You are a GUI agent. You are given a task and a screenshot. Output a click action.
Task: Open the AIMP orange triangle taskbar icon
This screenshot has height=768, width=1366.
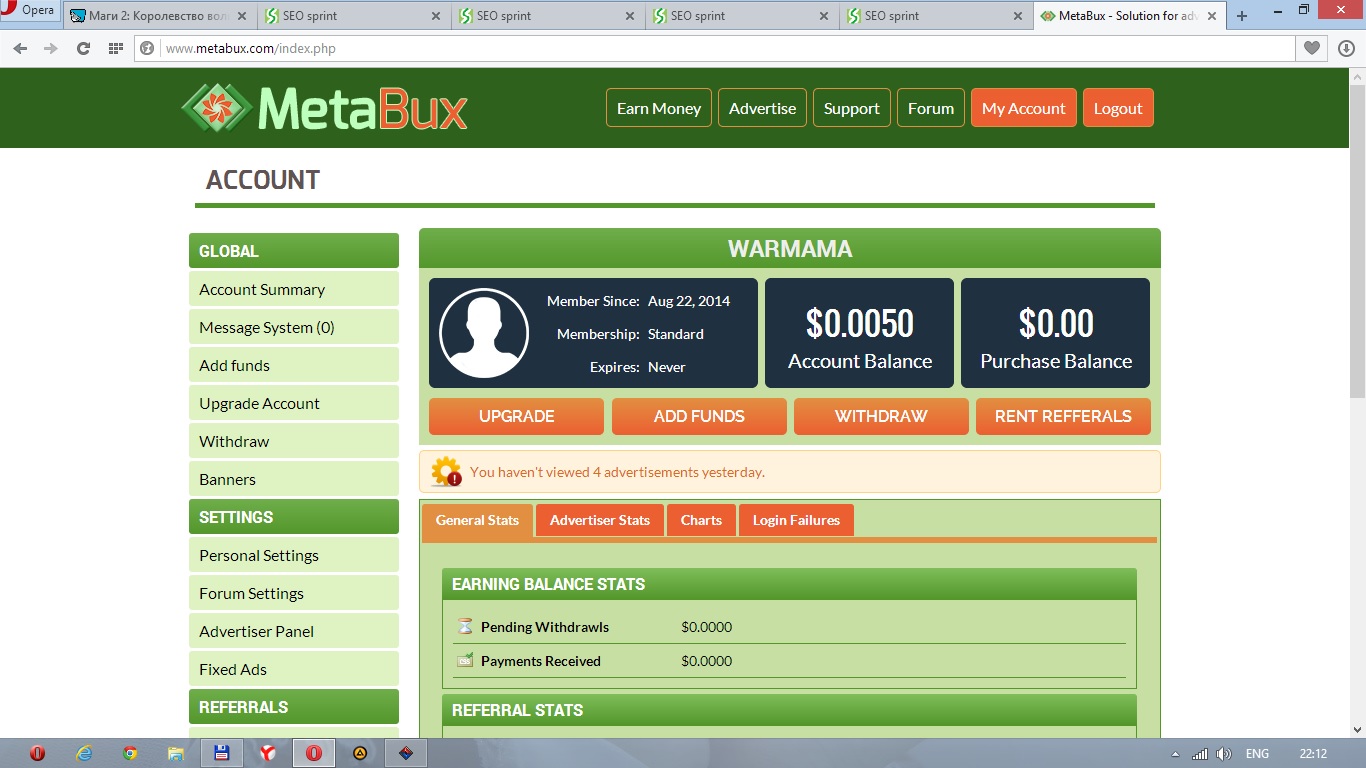click(x=360, y=754)
